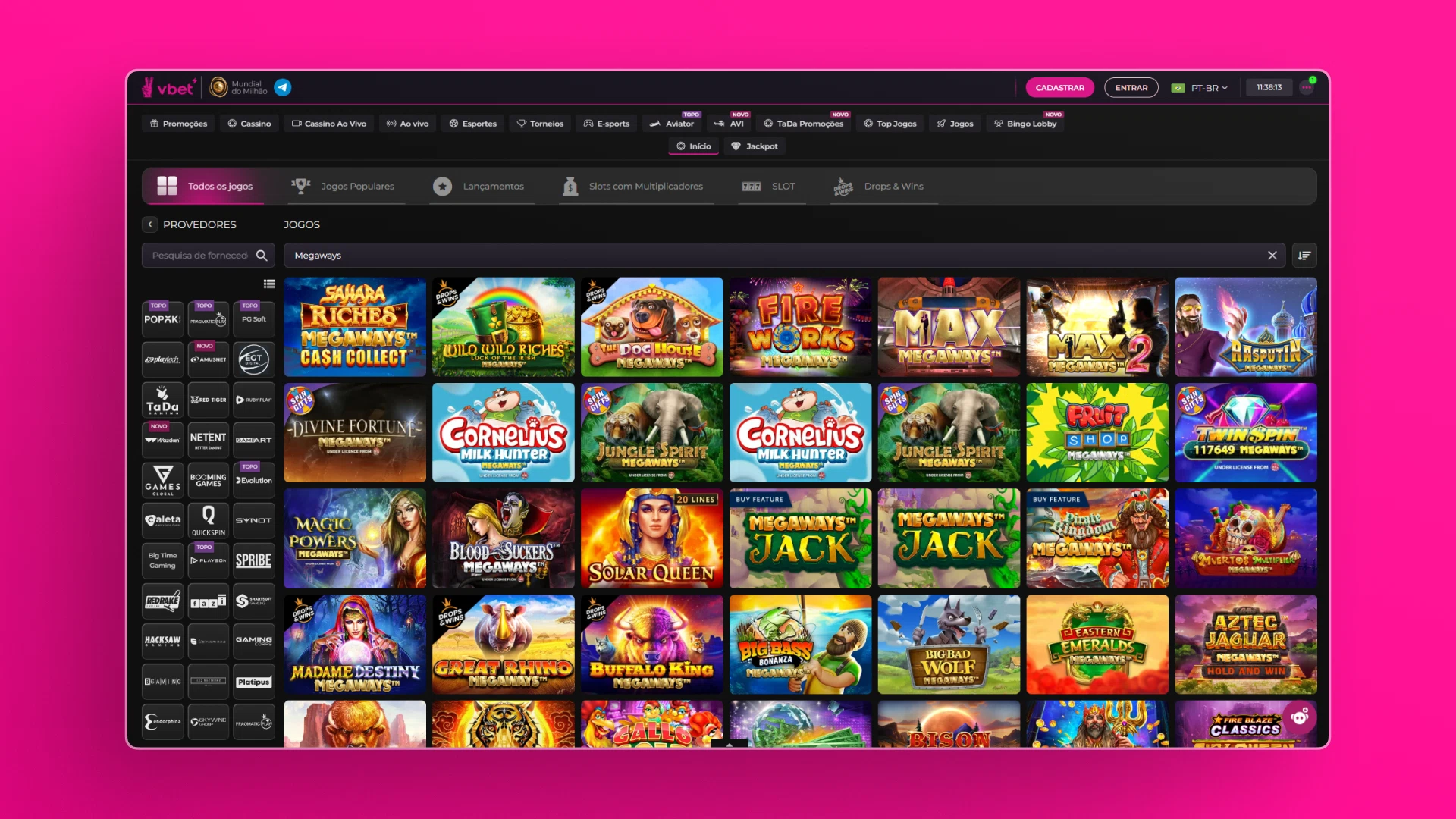
Task: Switch to Todos os jogos tab
Action: (205, 186)
